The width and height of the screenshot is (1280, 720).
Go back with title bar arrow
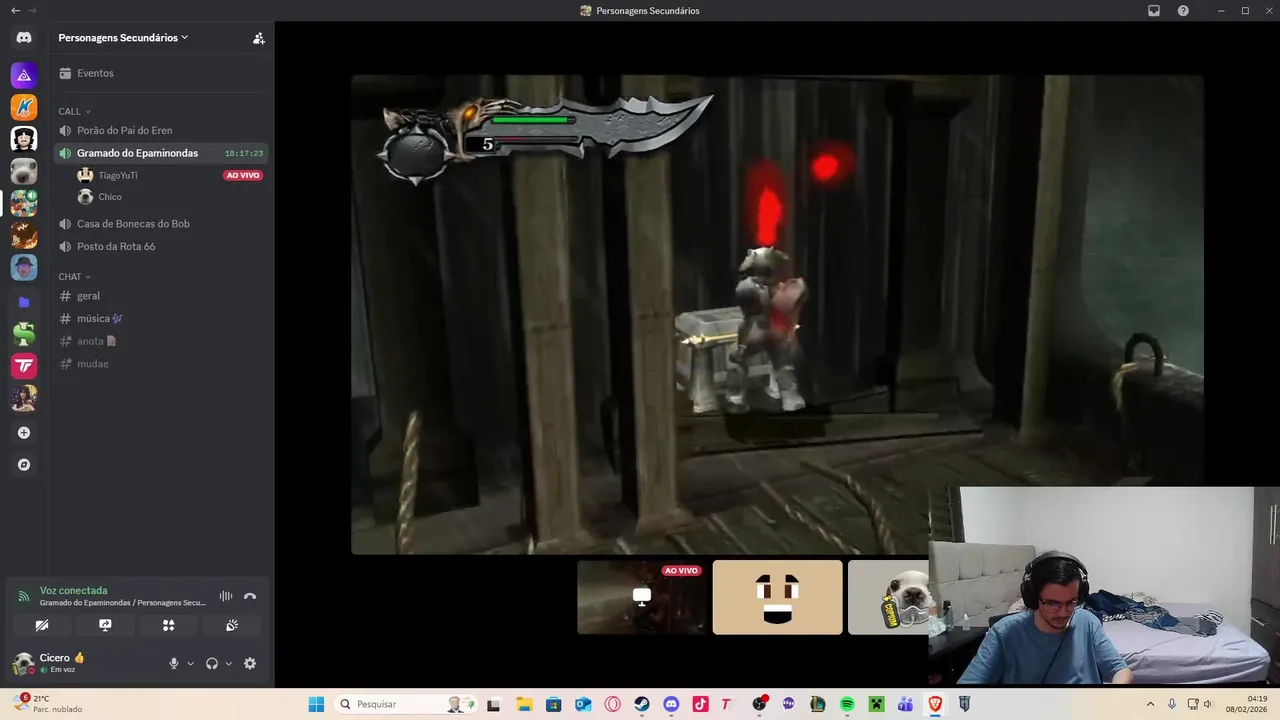pyautogui.click(x=15, y=10)
